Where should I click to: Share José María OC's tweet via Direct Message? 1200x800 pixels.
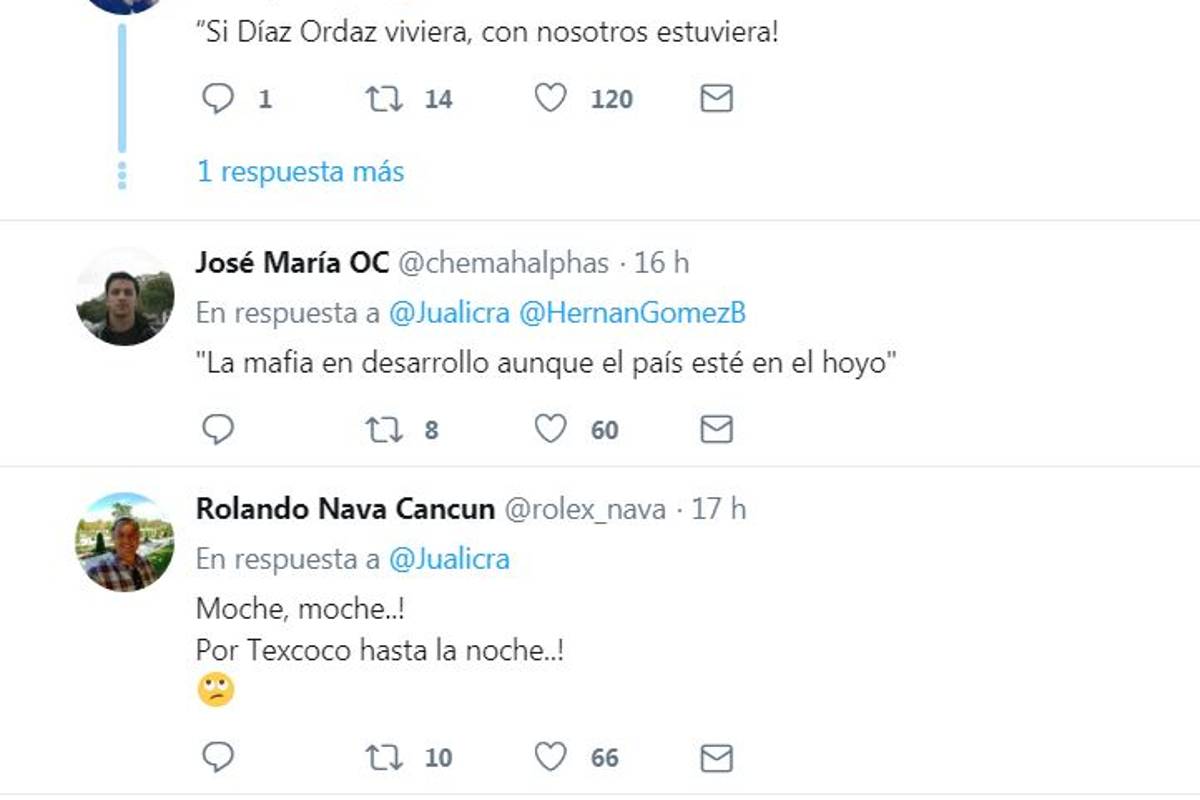click(x=715, y=429)
